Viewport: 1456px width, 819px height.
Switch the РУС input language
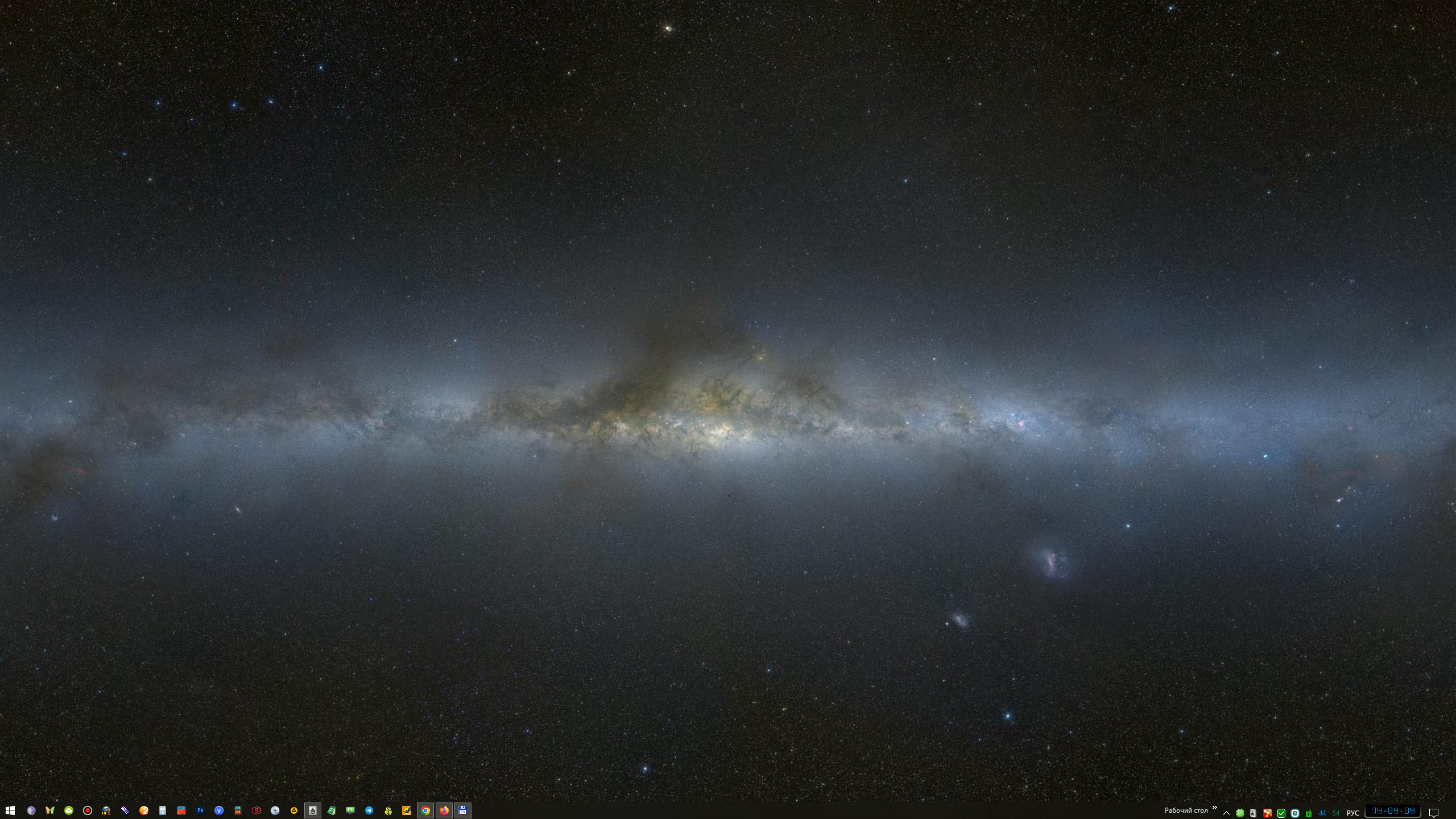(1353, 813)
